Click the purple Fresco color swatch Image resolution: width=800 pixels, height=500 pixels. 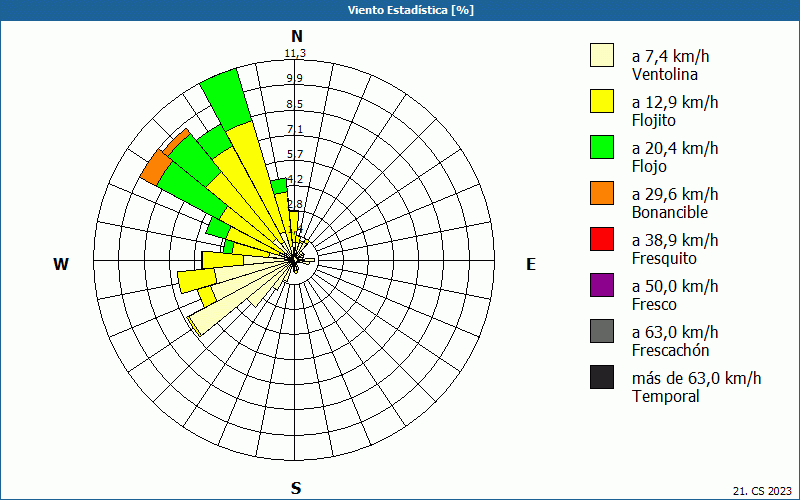tap(602, 285)
